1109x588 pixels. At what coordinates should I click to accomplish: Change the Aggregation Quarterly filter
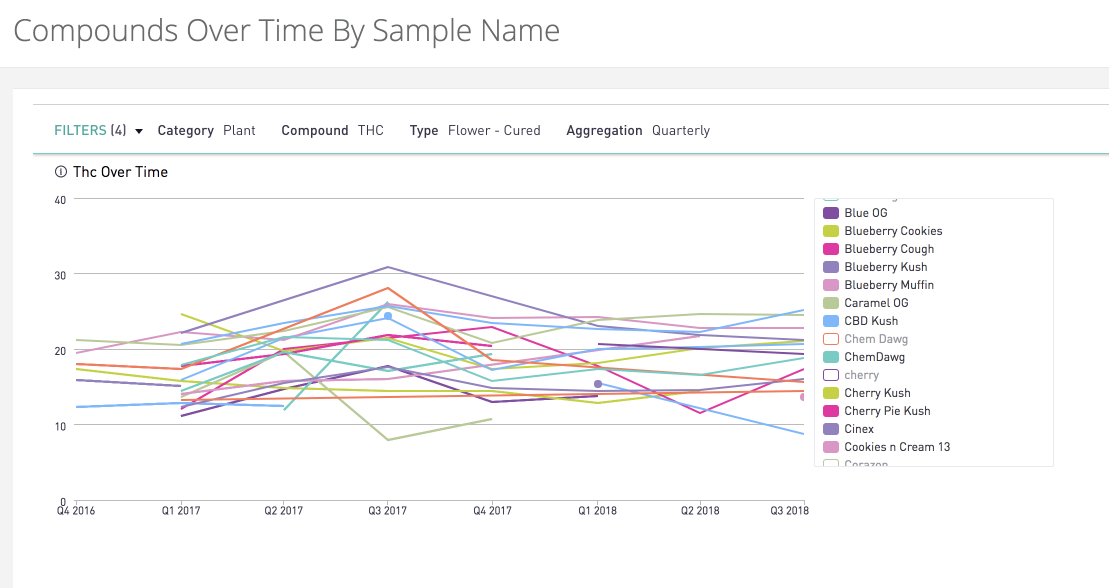click(638, 130)
